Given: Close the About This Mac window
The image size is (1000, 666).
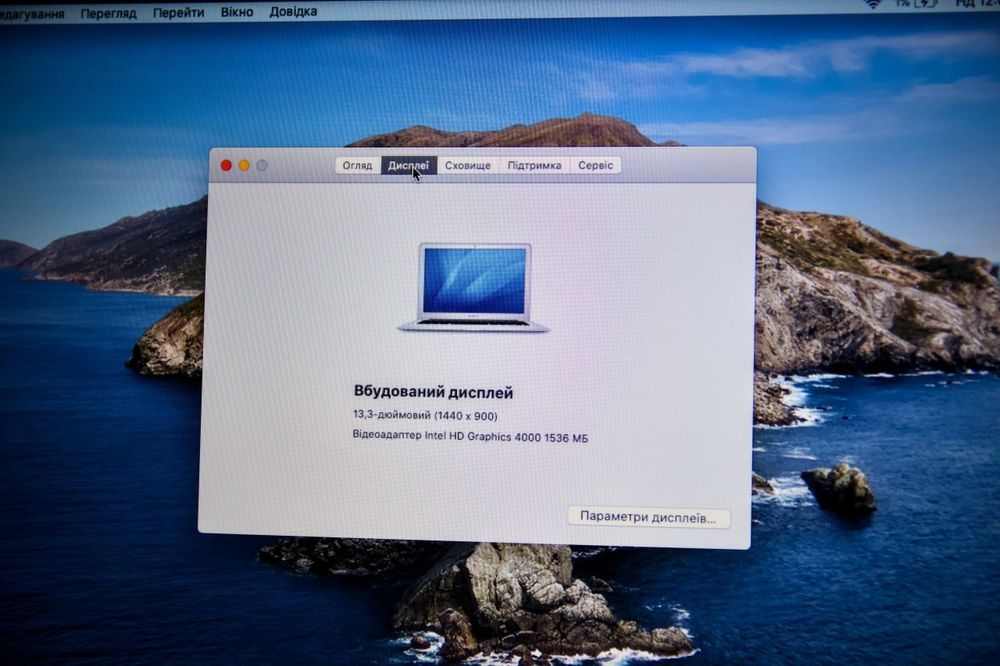Looking at the screenshot, I should (226, 165).
